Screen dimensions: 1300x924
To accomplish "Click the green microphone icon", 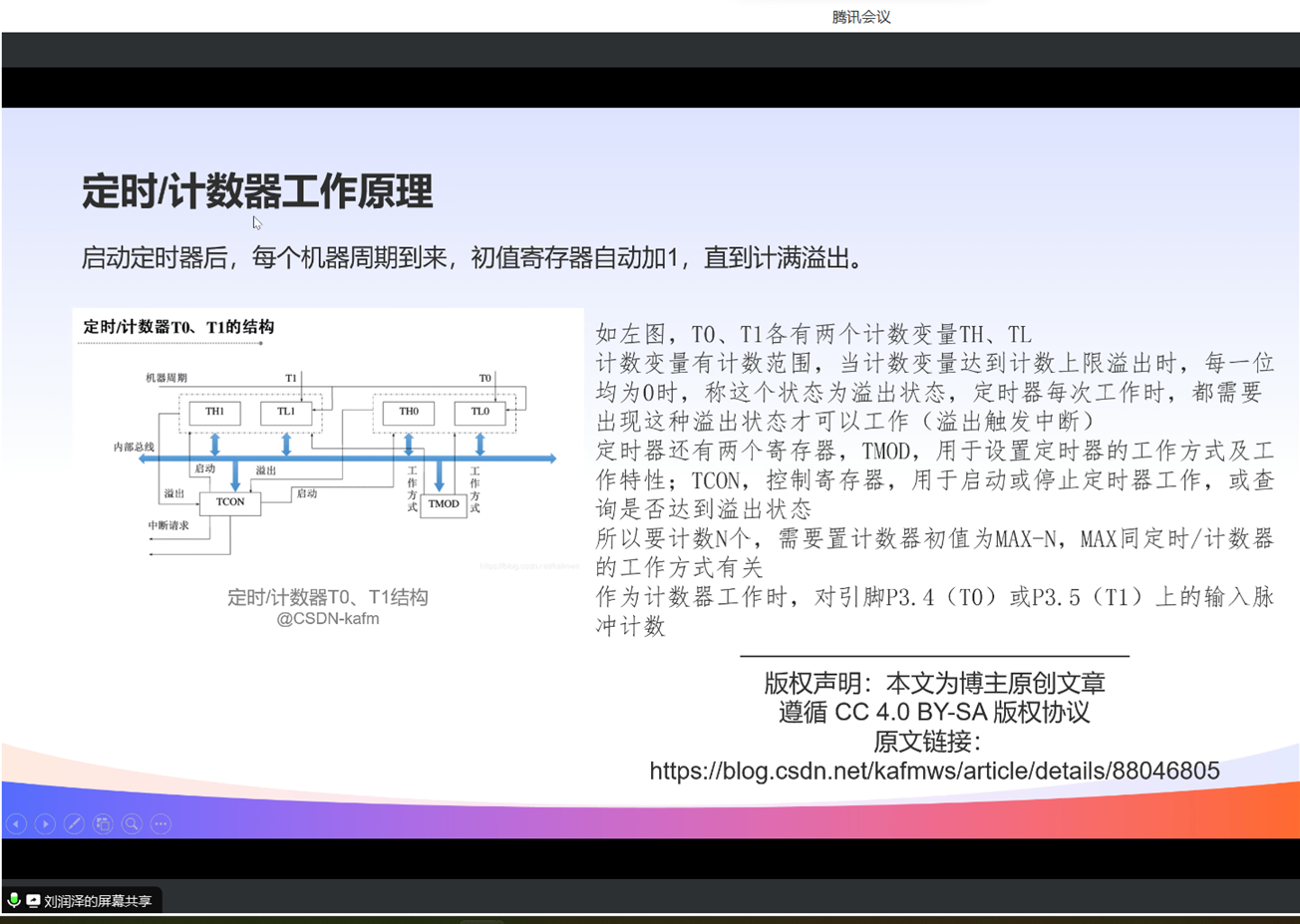I will click(14, 900).
